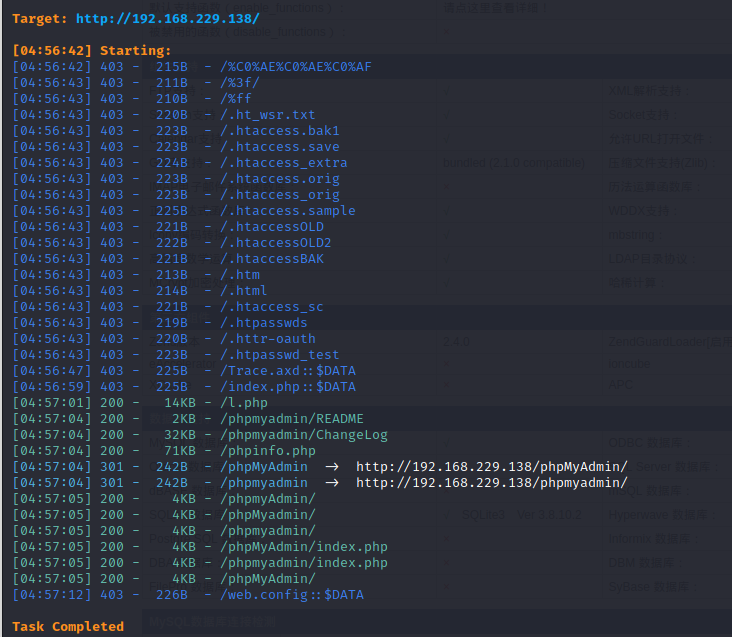
Task: Click the /.htpasswd_test entry
Action: pos(280,355)
